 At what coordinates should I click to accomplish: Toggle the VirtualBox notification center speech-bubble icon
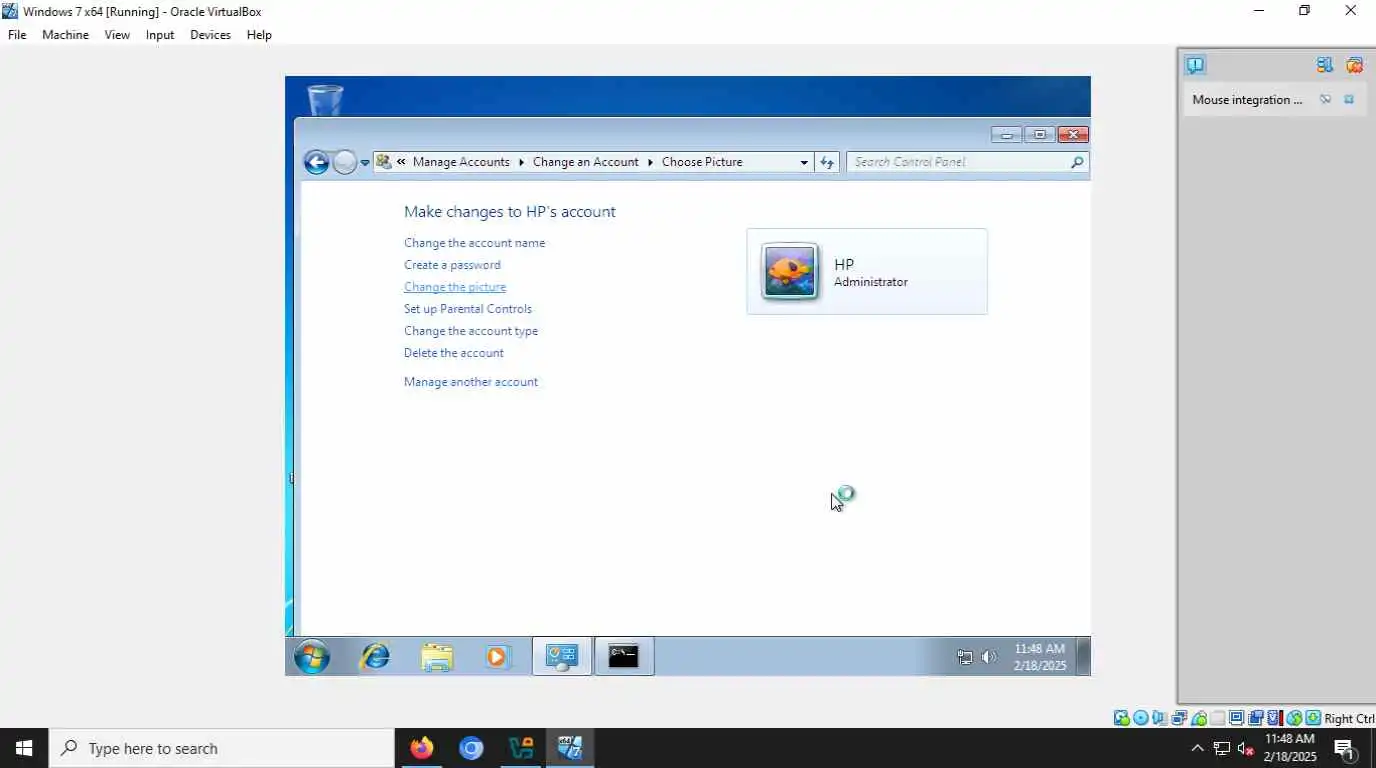click(1195, 65)
